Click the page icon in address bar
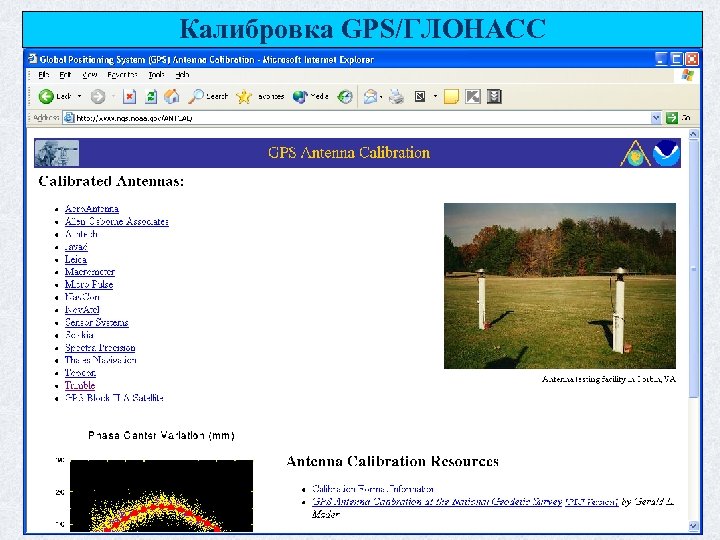 pyautogui.click(x=69, y=118)
